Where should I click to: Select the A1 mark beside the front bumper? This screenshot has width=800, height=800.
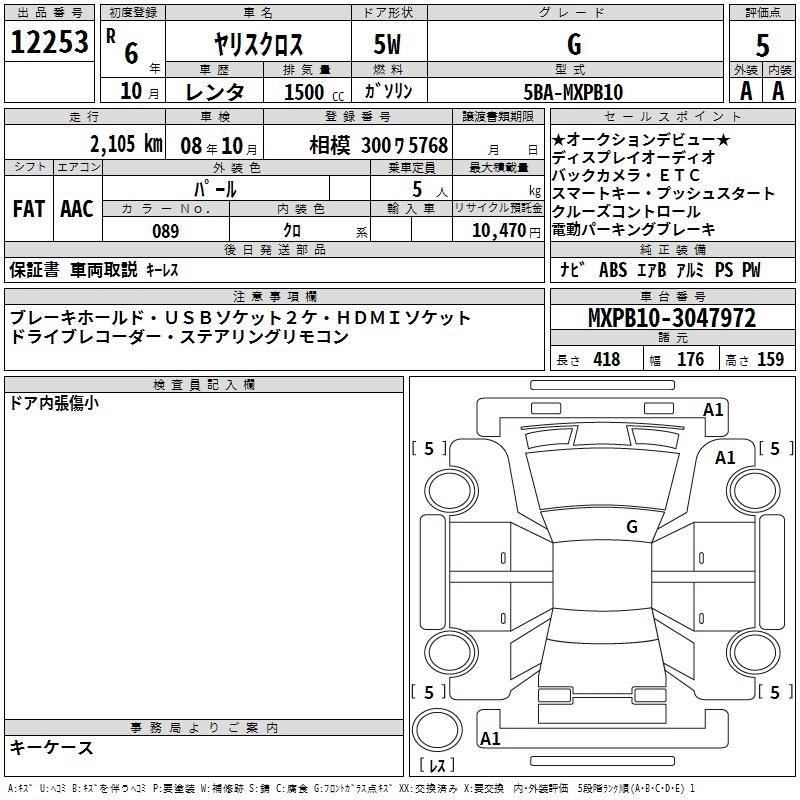713,410
